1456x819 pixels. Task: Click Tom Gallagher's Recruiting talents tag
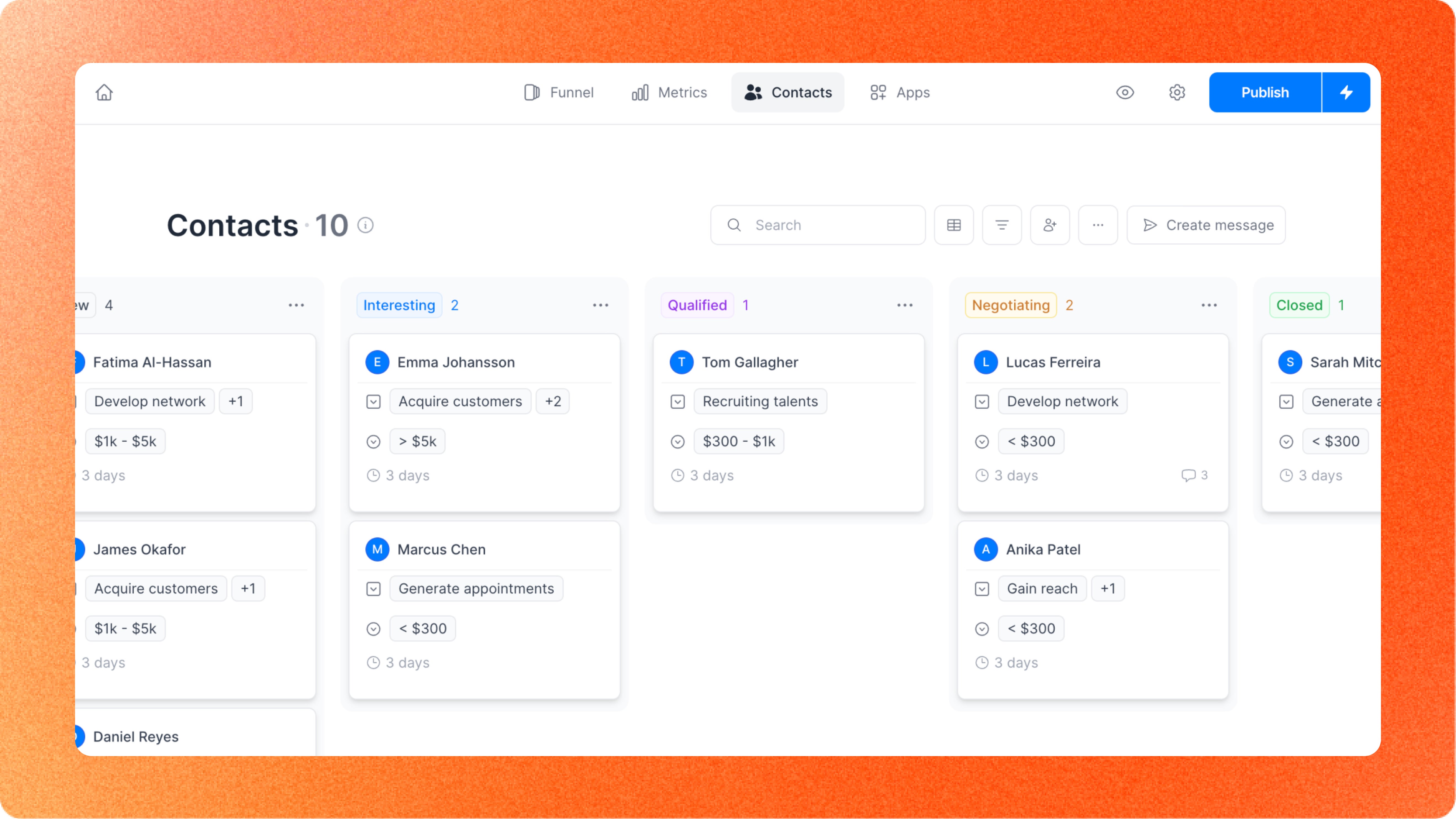(760, 401)
